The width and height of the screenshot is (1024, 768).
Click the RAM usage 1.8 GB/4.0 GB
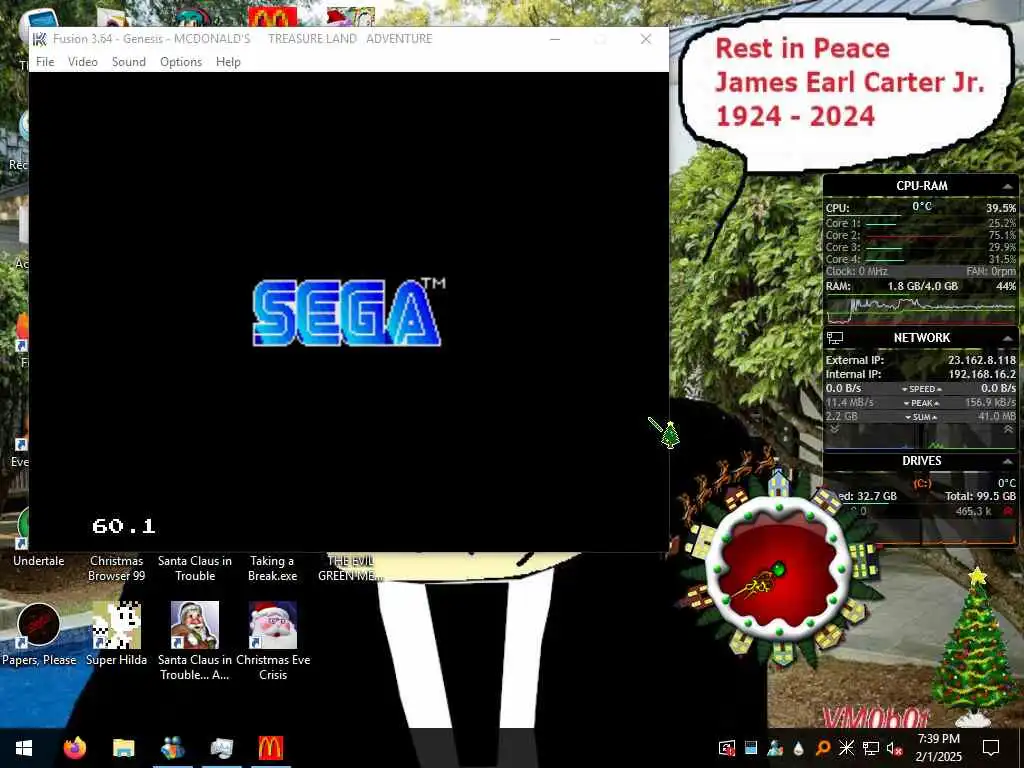[x=922, y=286]
